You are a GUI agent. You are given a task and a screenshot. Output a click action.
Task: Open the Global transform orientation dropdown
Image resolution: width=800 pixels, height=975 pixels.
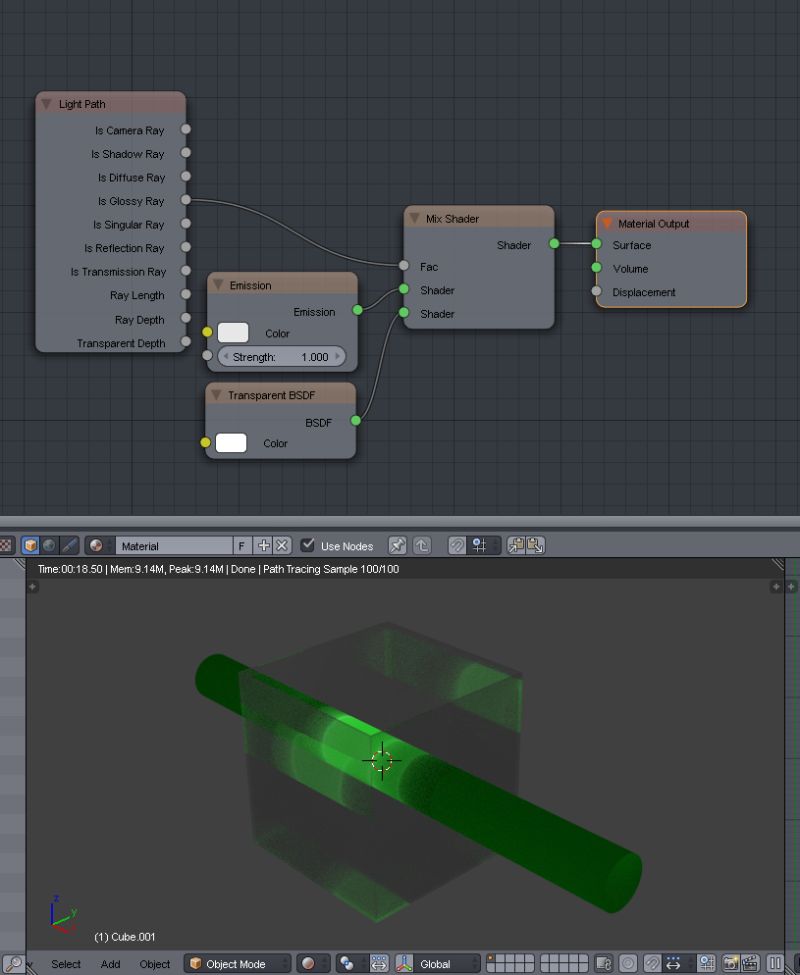443,963
